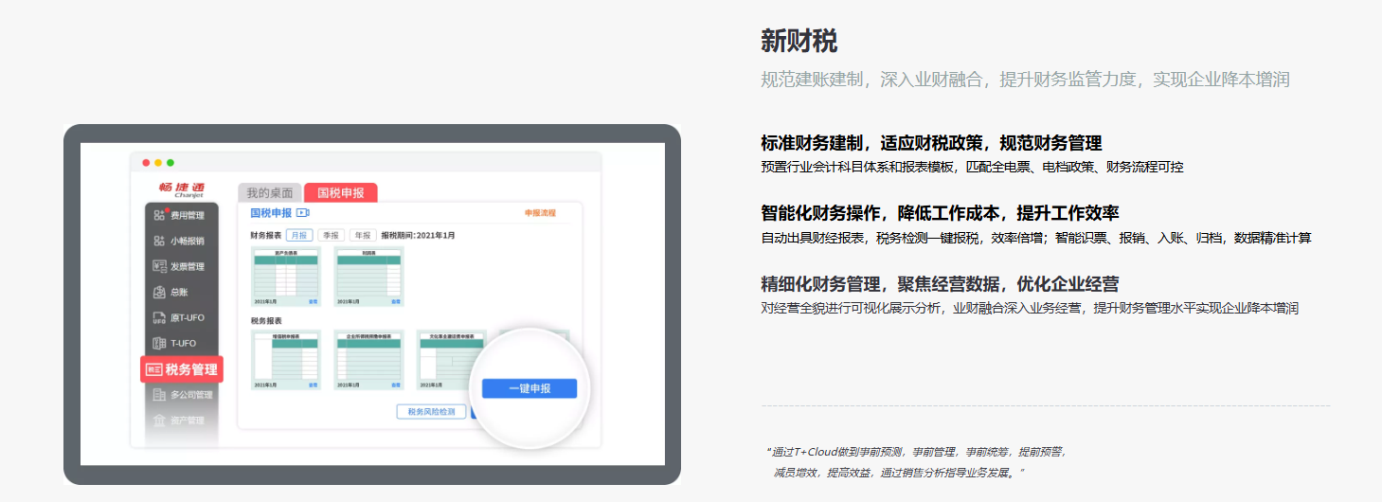
Task: Select the 季报 period option
Action: pos(330,235)
